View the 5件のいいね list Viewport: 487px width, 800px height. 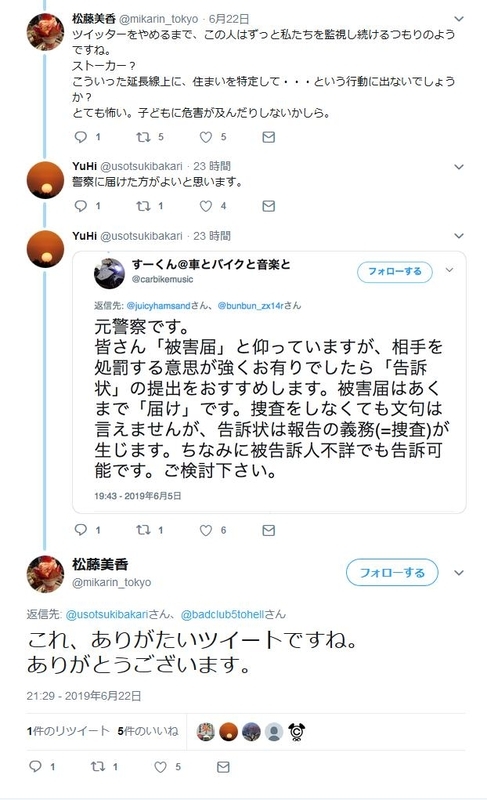click(148, 731)
